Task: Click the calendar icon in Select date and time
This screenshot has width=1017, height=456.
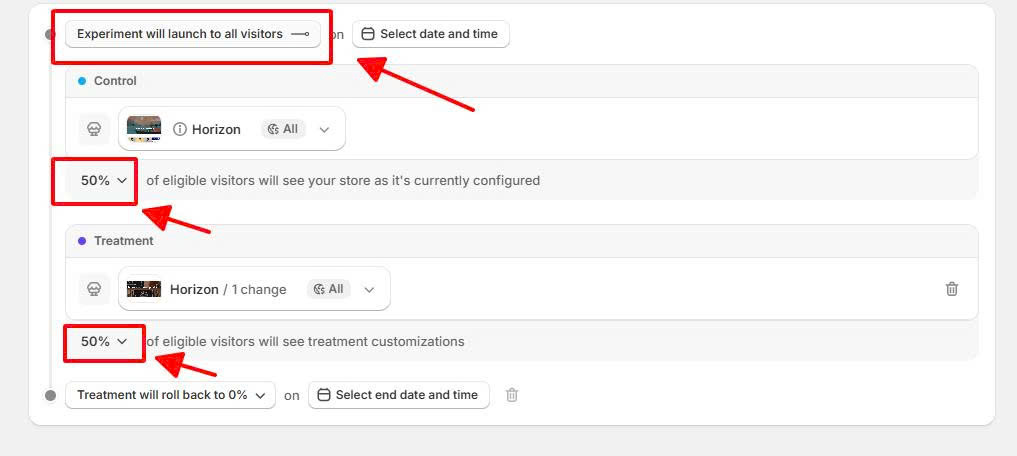Action: point(368,34)
